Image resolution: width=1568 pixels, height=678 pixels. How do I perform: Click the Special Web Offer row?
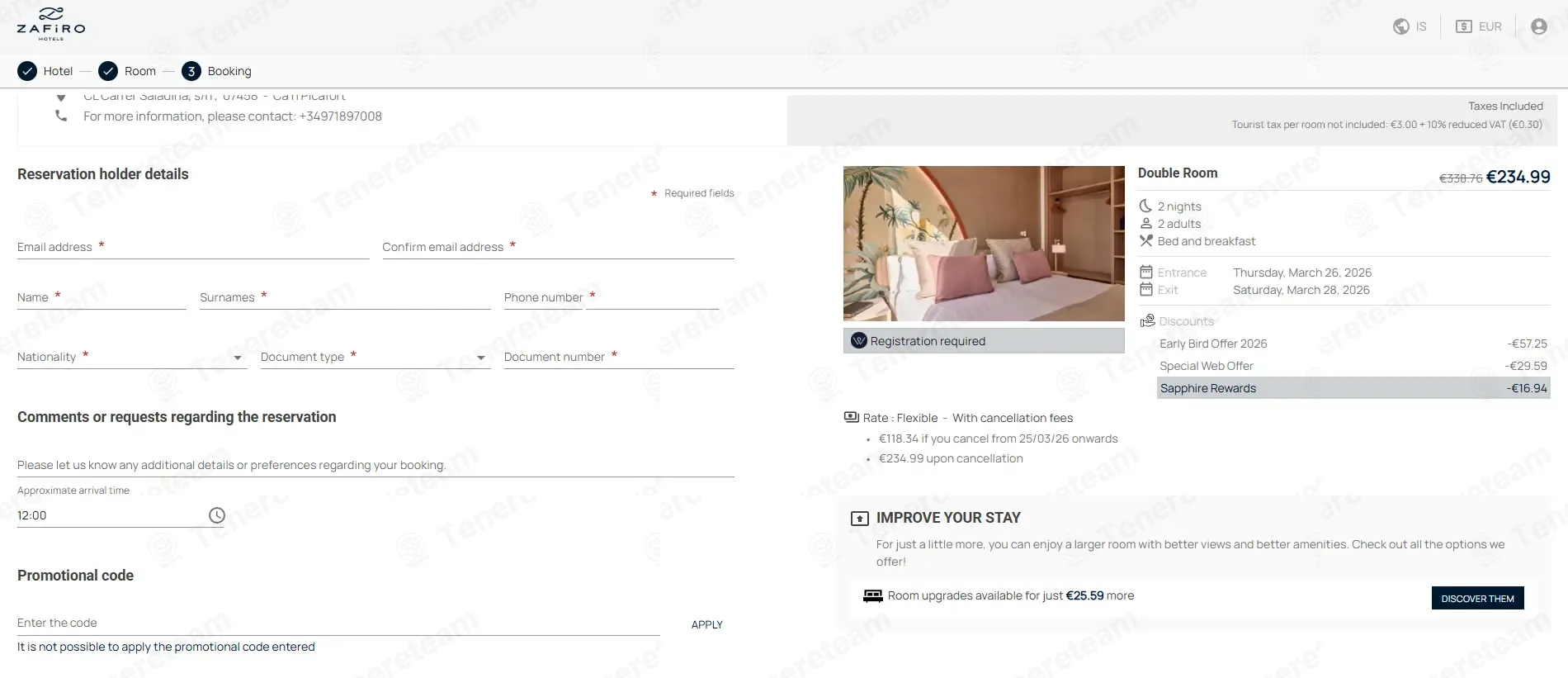pos(1353,366)
